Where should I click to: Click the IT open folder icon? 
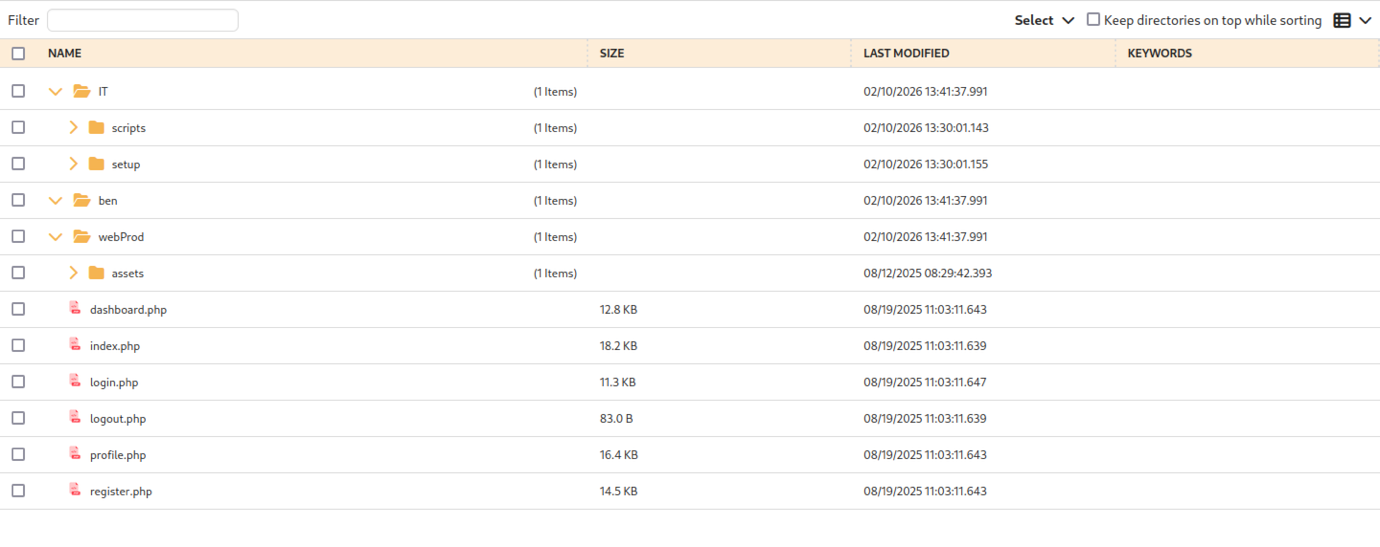click(x=82, y=92)
